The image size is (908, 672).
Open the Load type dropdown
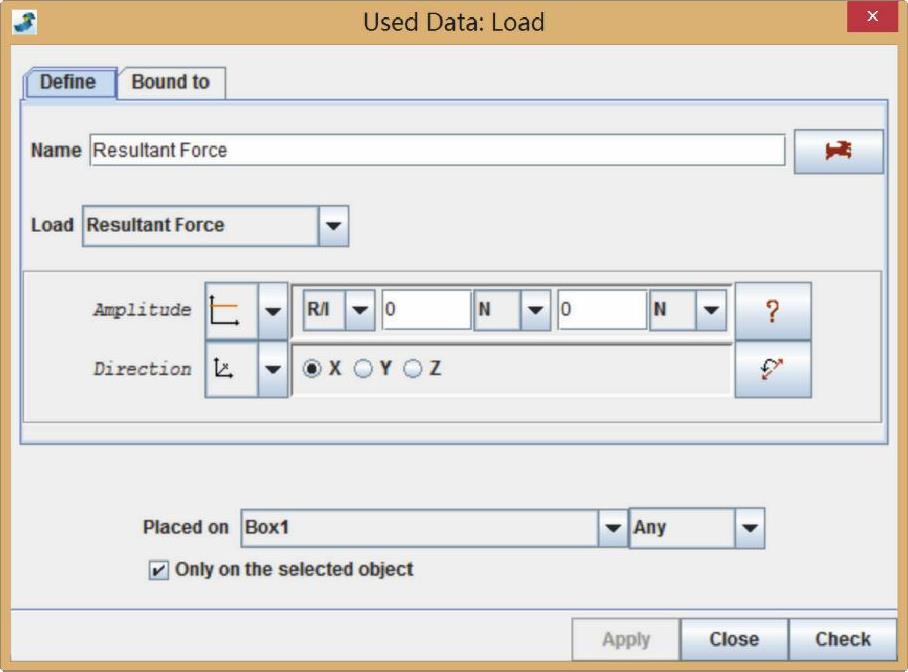coord(333,226)
